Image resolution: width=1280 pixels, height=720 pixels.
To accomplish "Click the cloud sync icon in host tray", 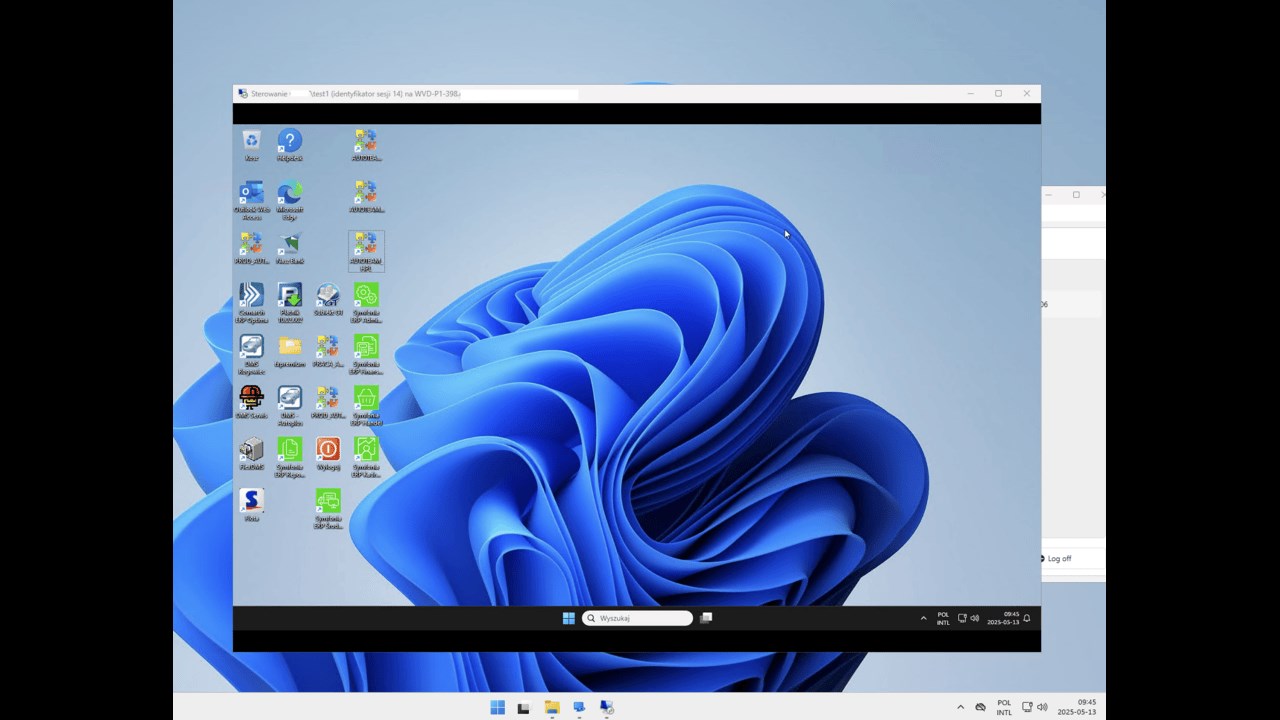I will pyautogui.click(x=980, y=707).
